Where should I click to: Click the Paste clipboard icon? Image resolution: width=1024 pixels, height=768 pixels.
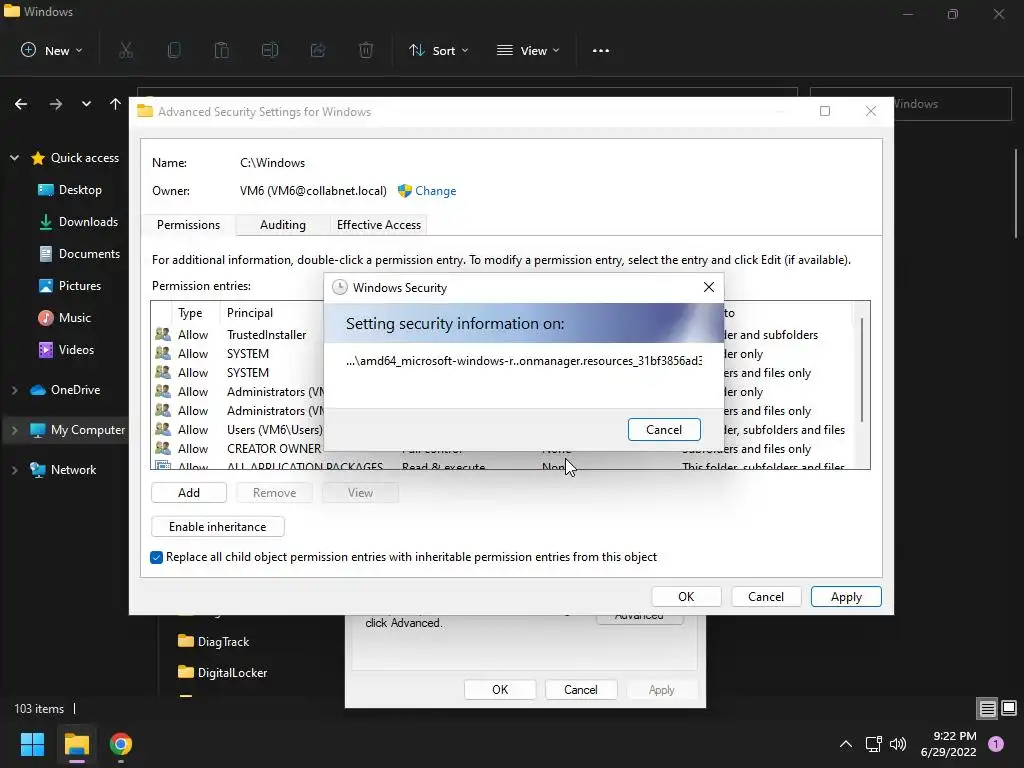(x=221, y=50)
